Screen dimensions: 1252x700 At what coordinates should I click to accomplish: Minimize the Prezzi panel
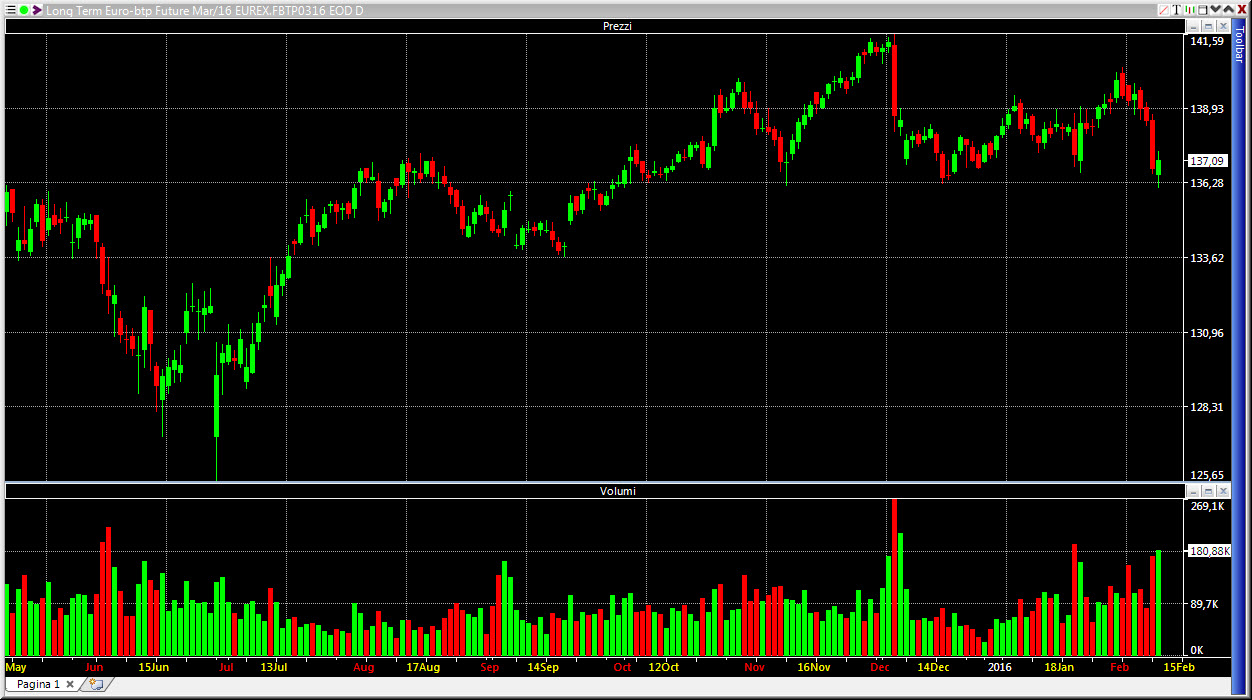1193,26
